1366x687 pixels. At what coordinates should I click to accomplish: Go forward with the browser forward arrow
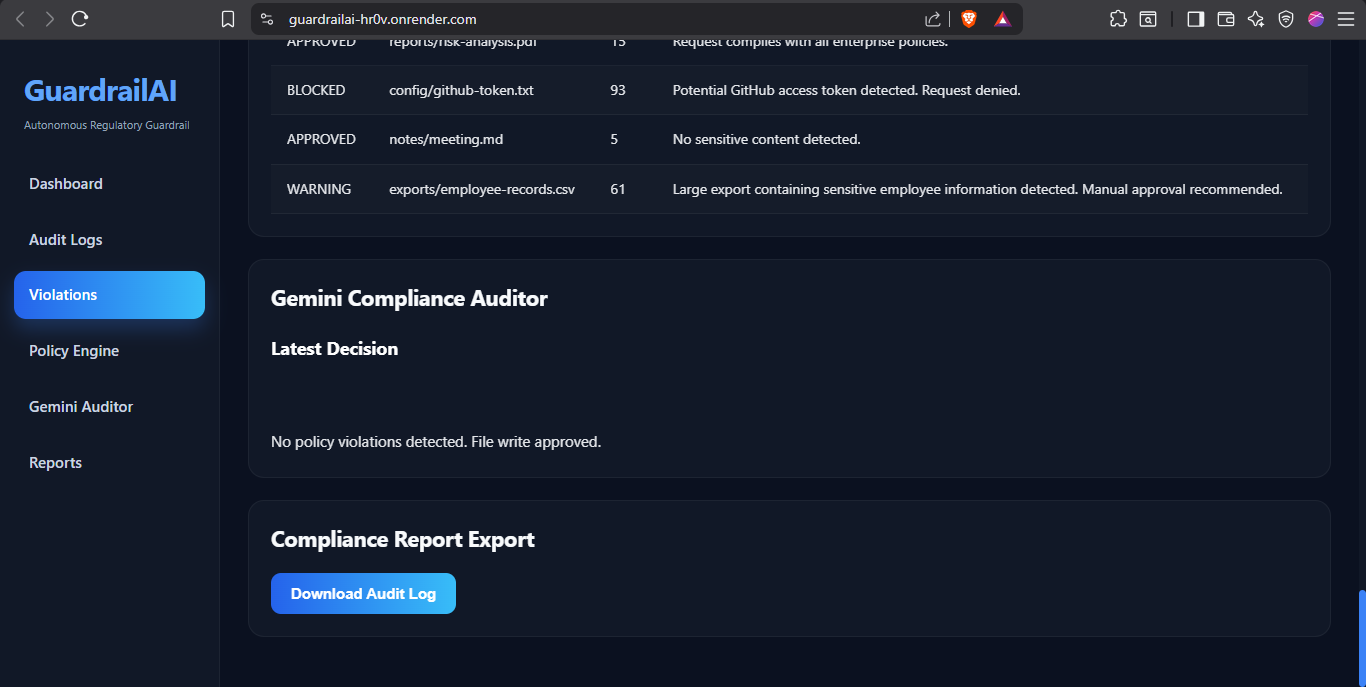tap(50, 19)
